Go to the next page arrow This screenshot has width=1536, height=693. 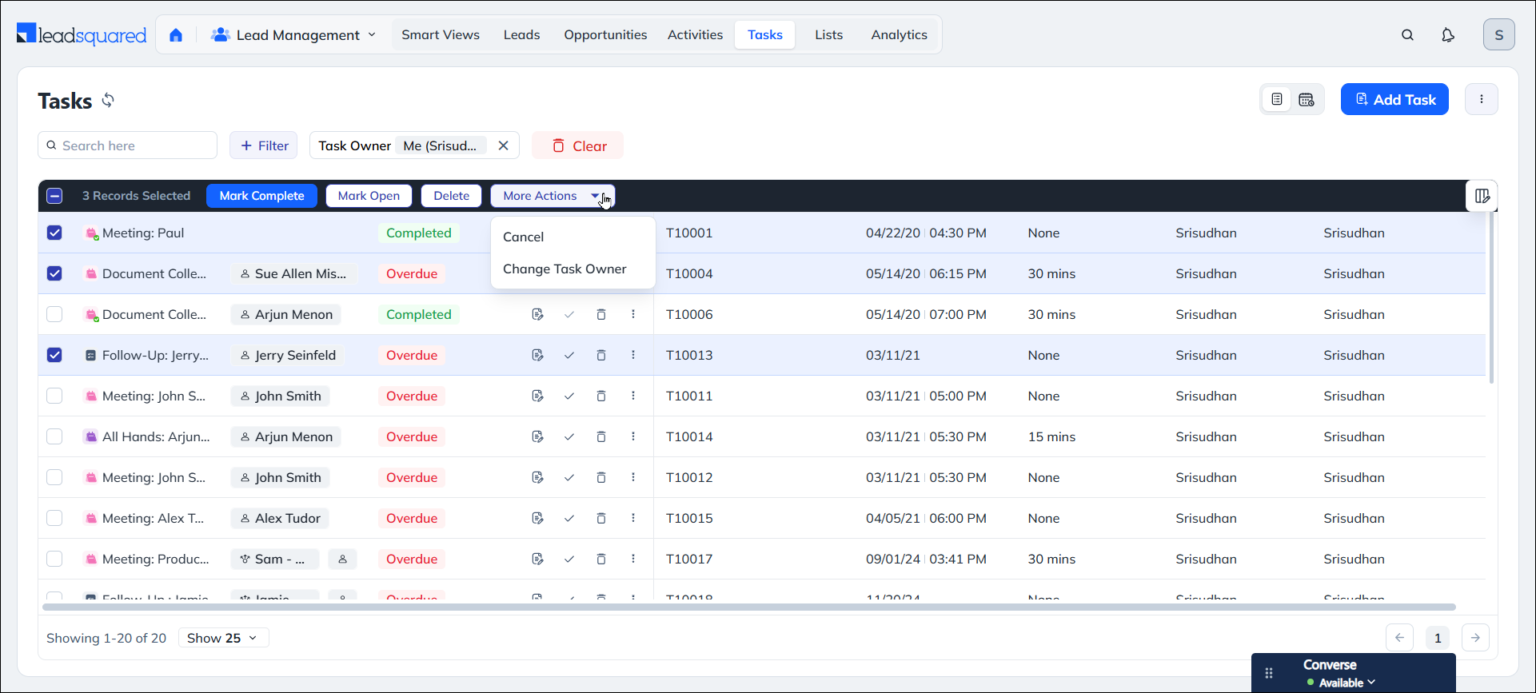1475,638
